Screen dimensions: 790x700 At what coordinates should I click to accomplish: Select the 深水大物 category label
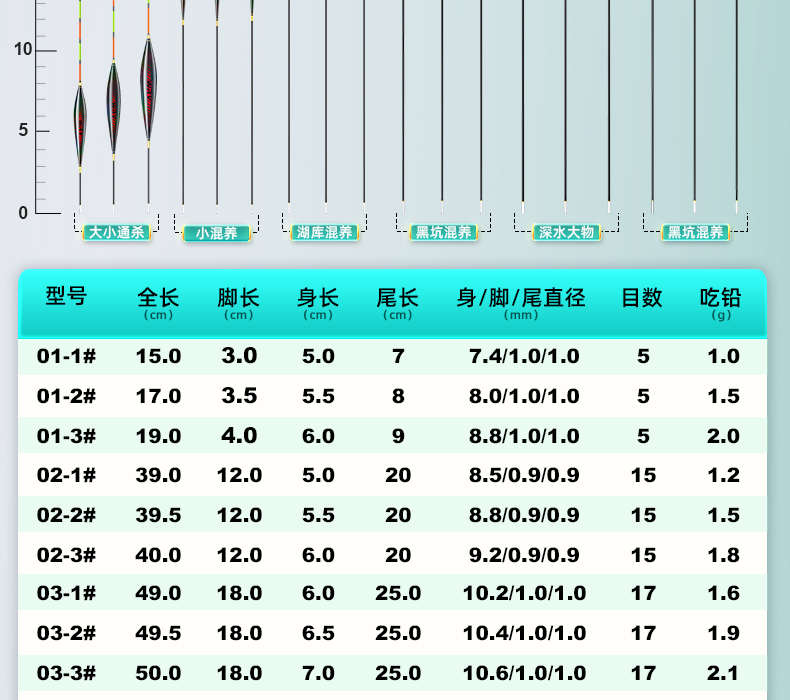566,232
